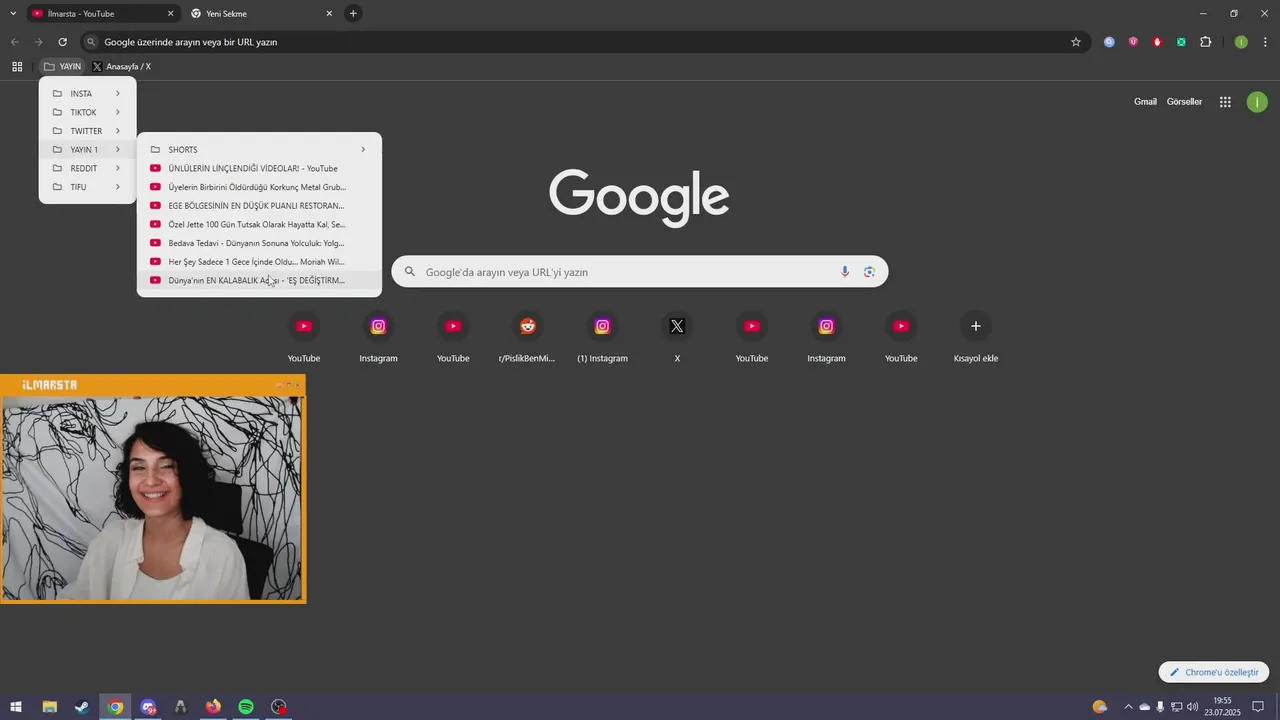Open the X shortcut tile
The height and width of the screenshot is (720, 1280).
(x=677, y=338)
